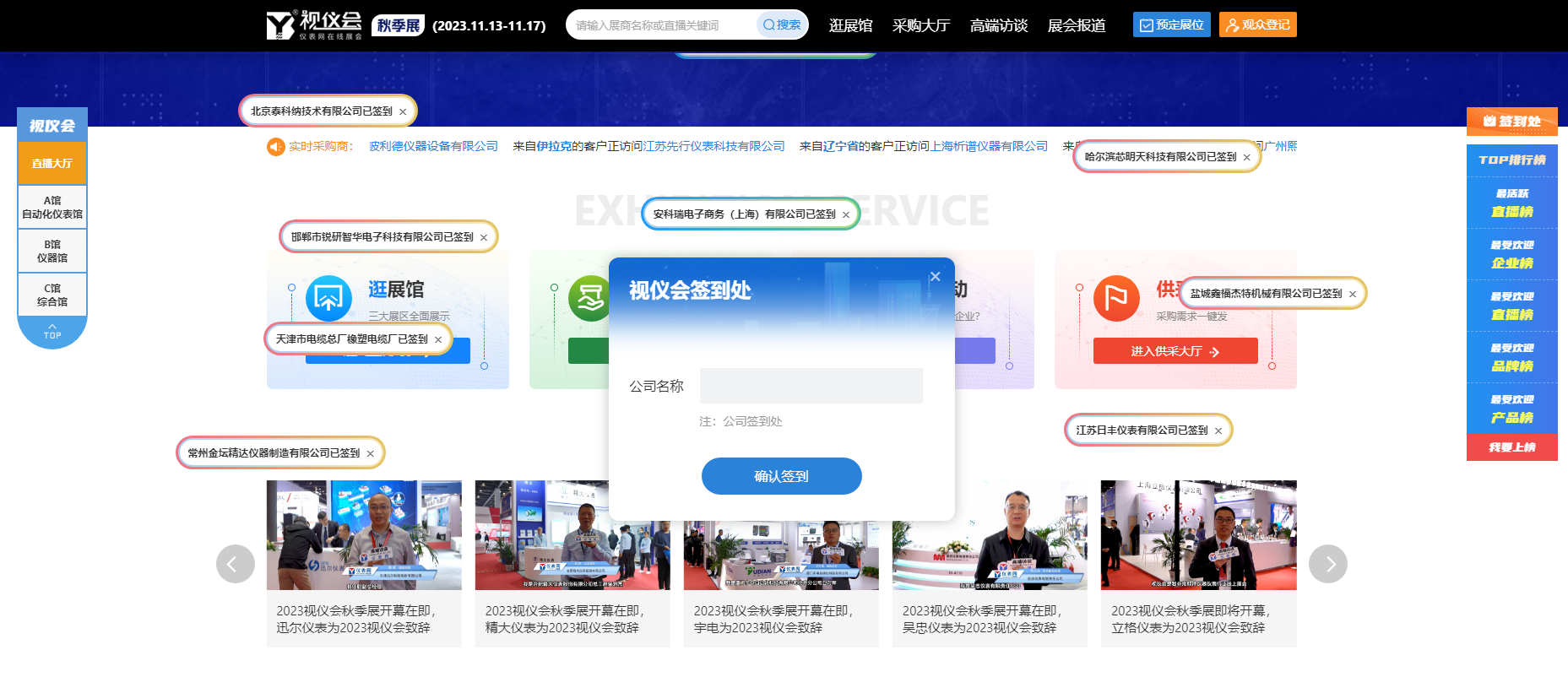The height and width of the screenshot is (677, 1568).
Task: Open the 高端访谈 menu item
Action: pos(999,25)
